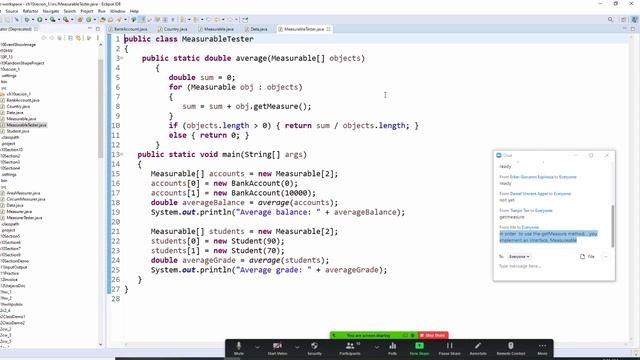
Task: Click Link with Editor icon in Package Explorer
Action: 78,38
